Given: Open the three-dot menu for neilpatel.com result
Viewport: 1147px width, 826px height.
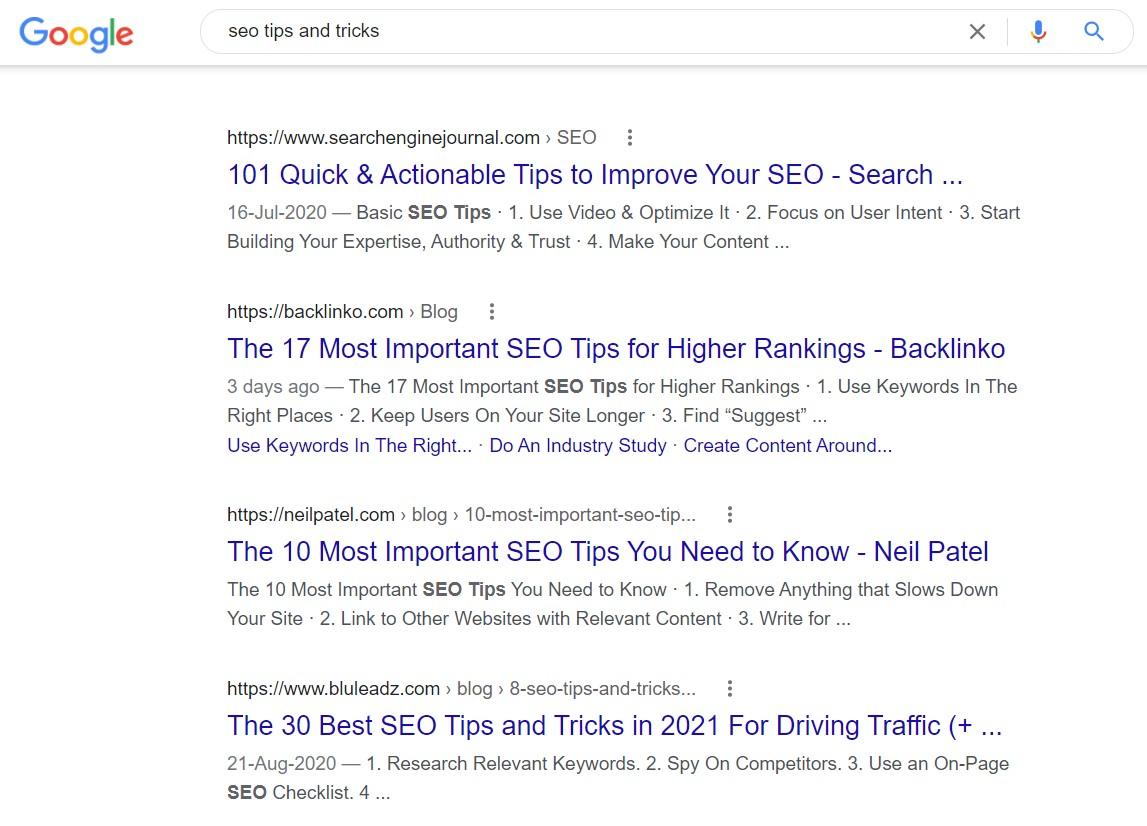Looking at the screenshot, I should coord(729,514).
